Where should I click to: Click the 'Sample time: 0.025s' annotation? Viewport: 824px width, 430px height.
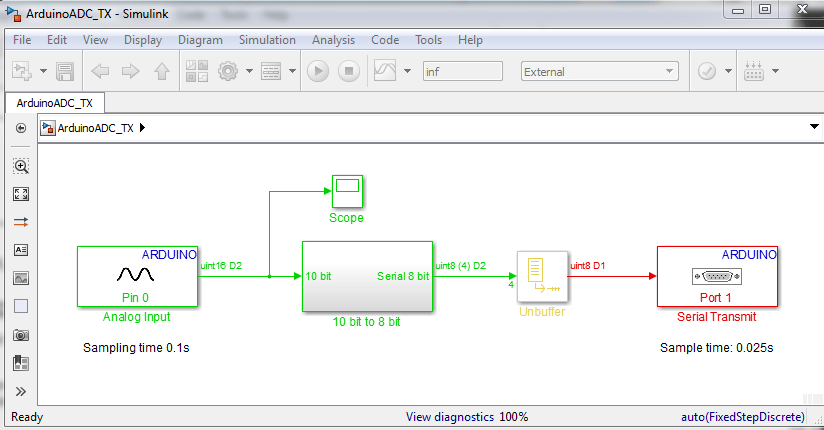coord(717,347)
